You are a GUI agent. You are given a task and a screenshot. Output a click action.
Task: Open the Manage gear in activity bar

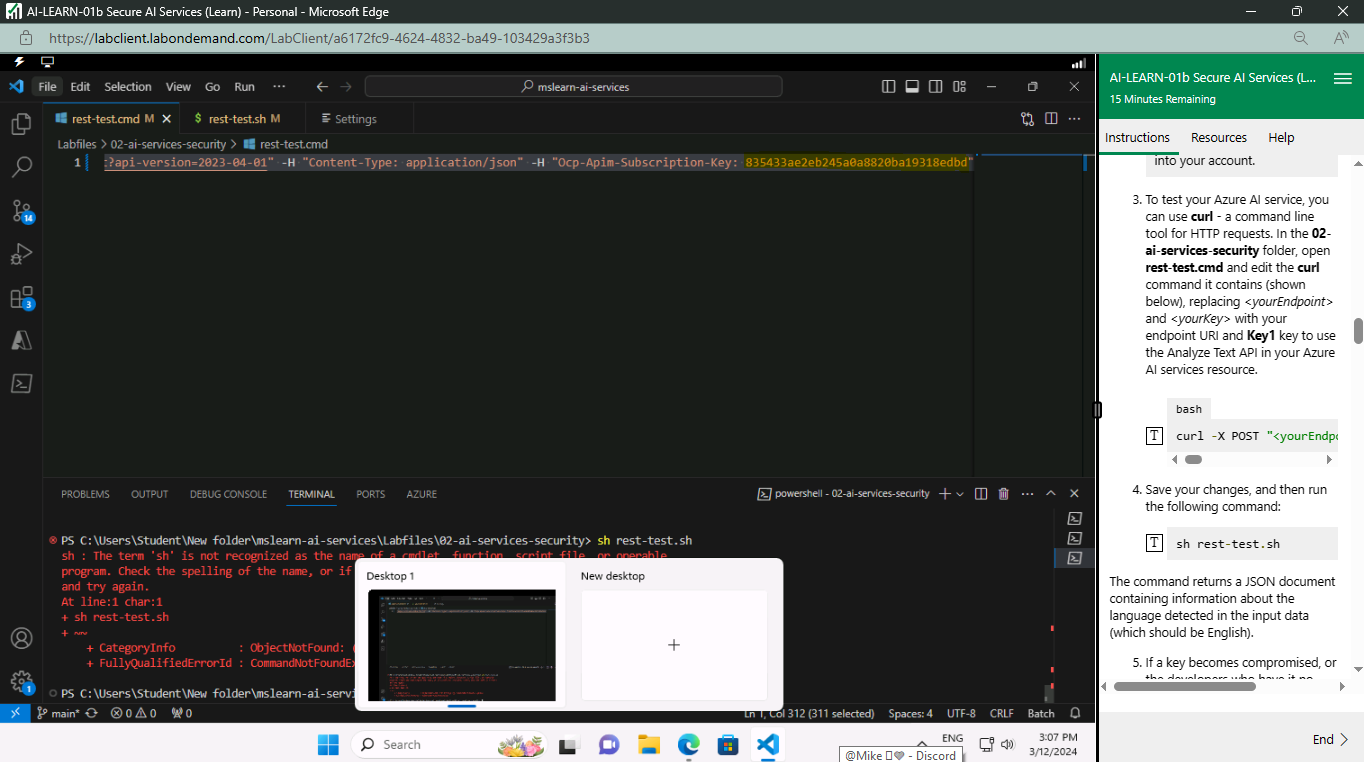21,682
